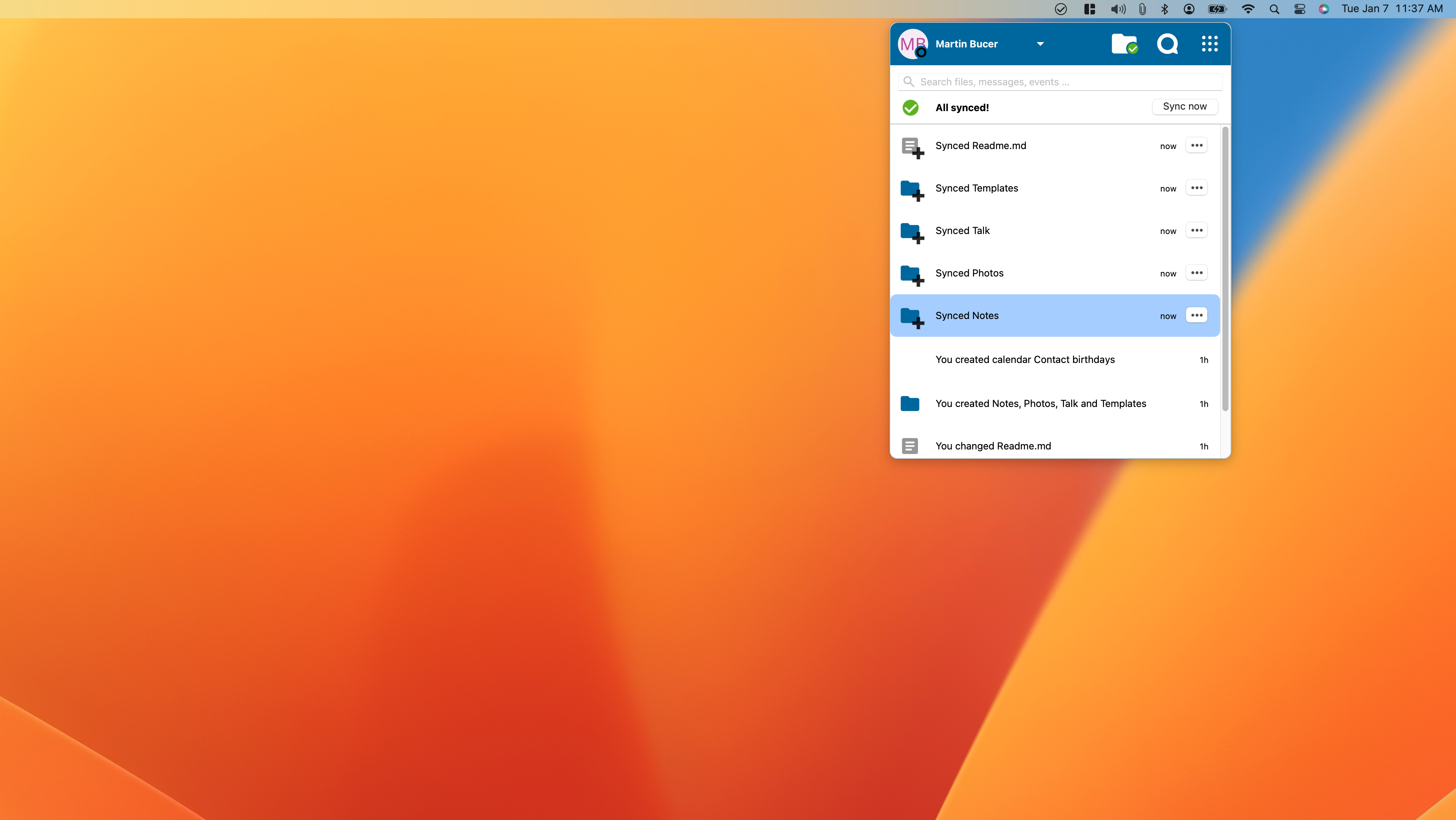The width and height of the screenshot is (1456, 820).
Task: Open more options for Synced Readme.md
Action: pos(1197,145)
